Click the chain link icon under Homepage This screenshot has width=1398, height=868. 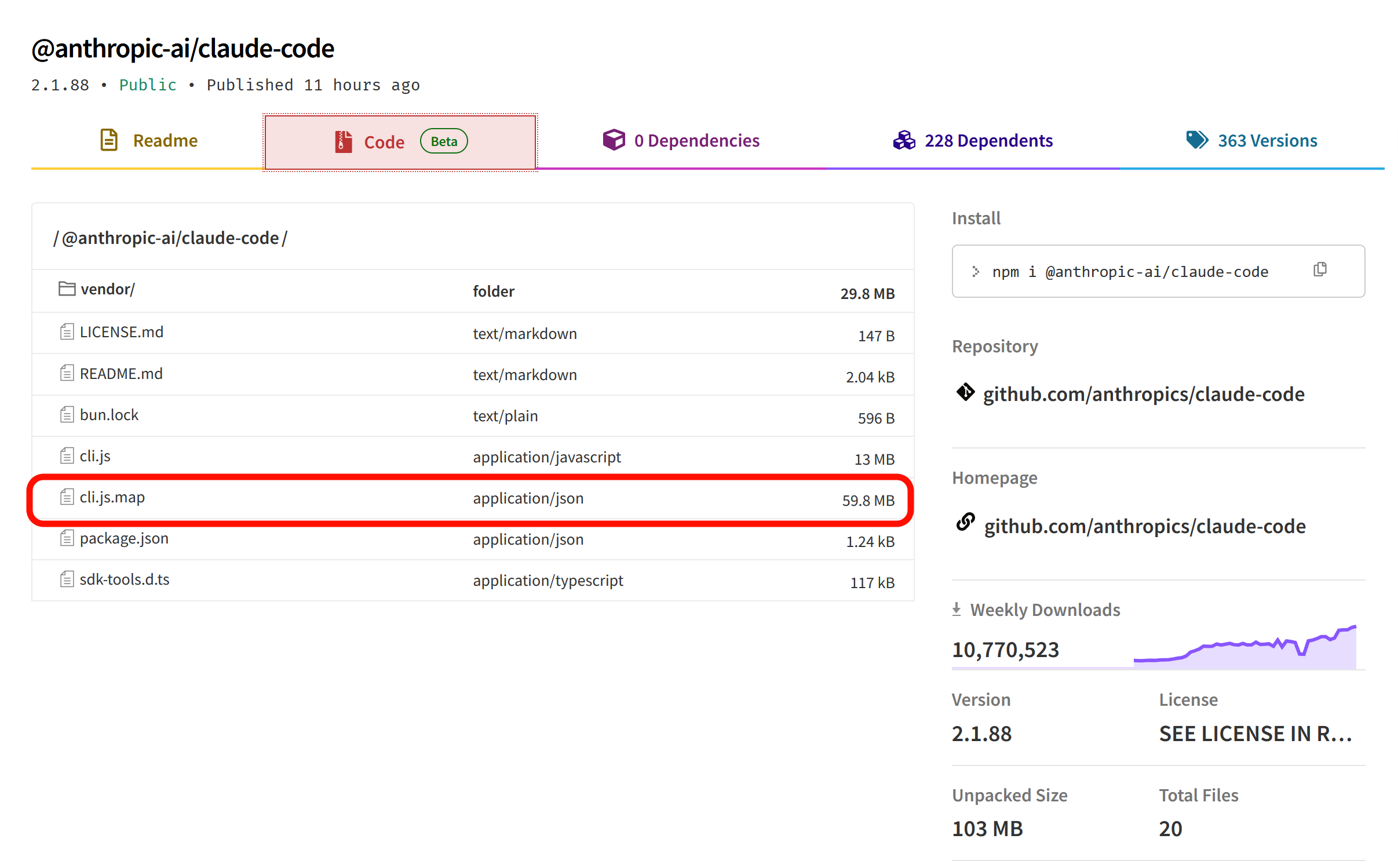(965, 522)
